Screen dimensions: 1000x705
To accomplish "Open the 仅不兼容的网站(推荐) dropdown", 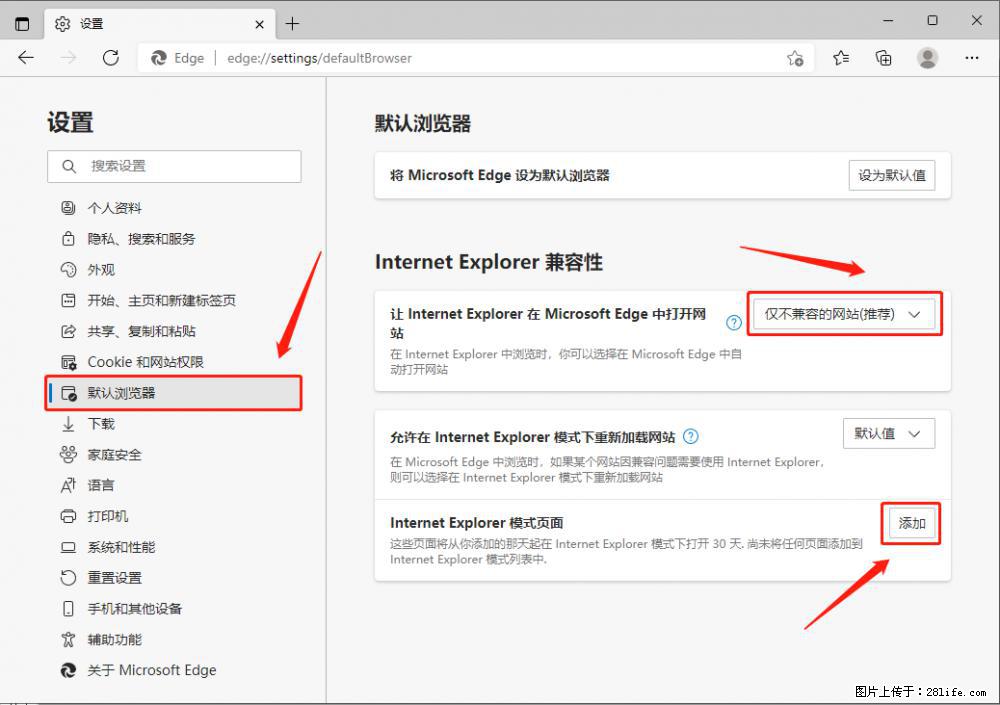I will (843, 313).
